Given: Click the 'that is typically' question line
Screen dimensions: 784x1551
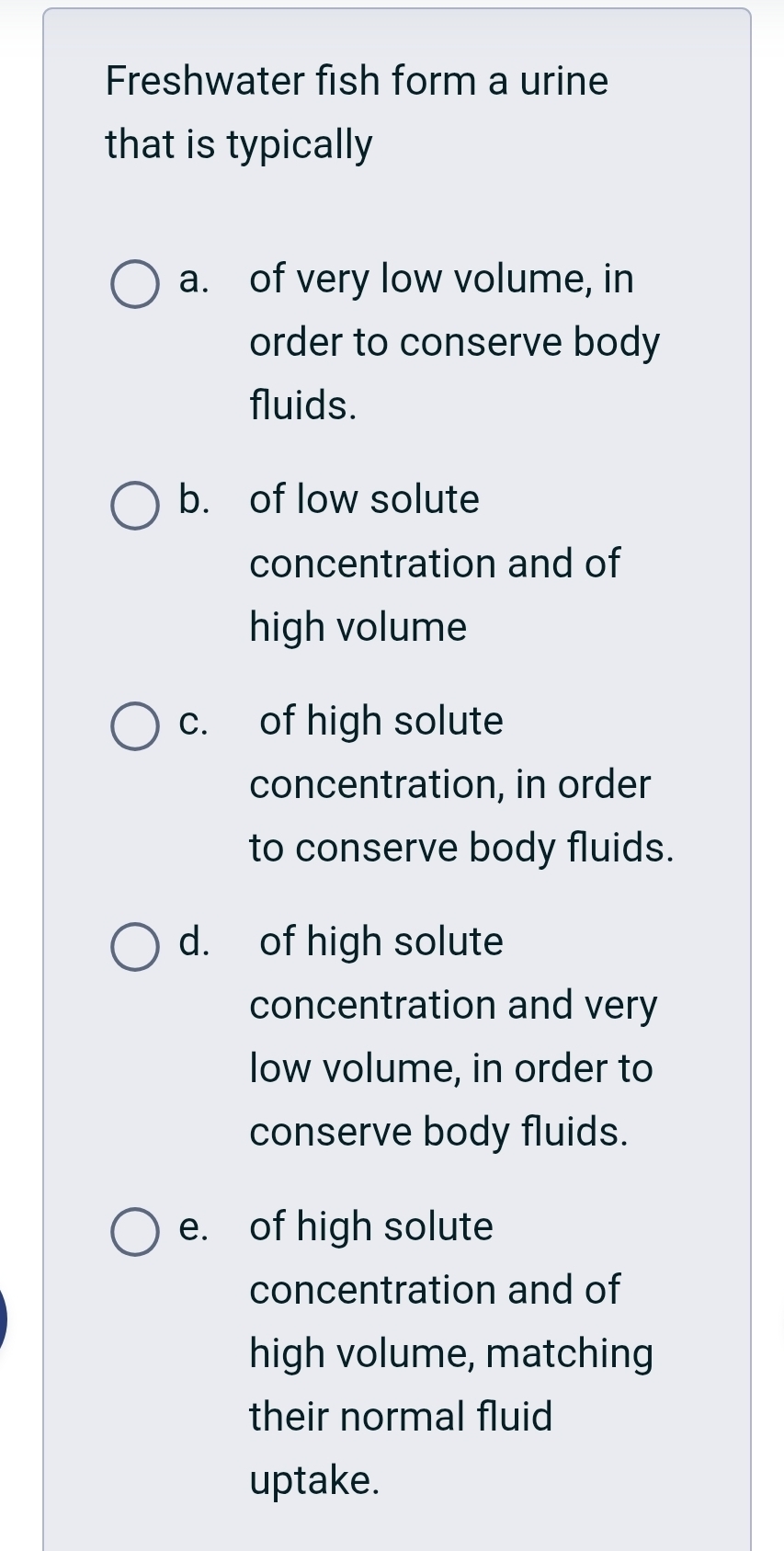Looking at the screenshot, I should coord(239,144).
